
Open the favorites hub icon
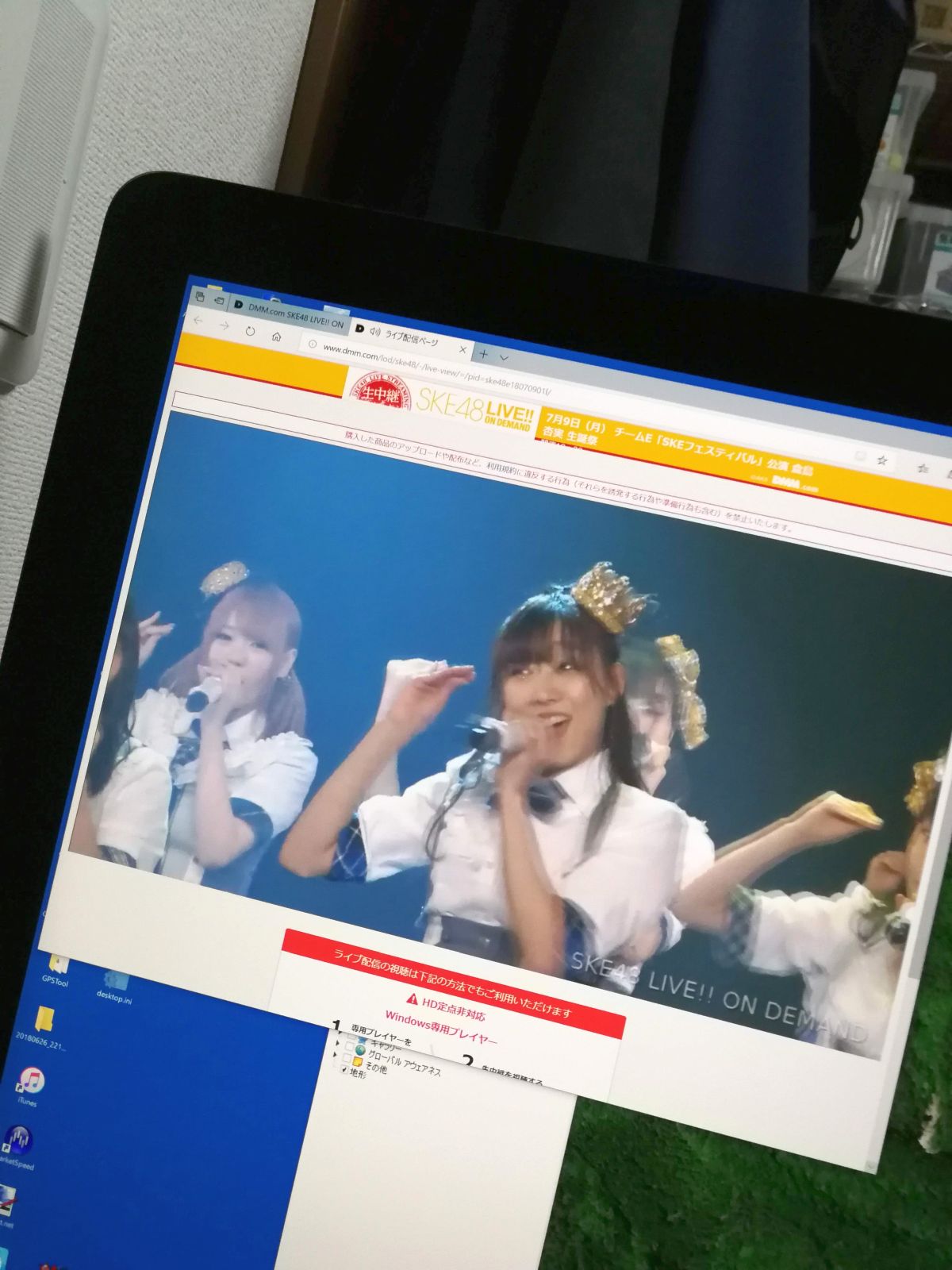922,470
